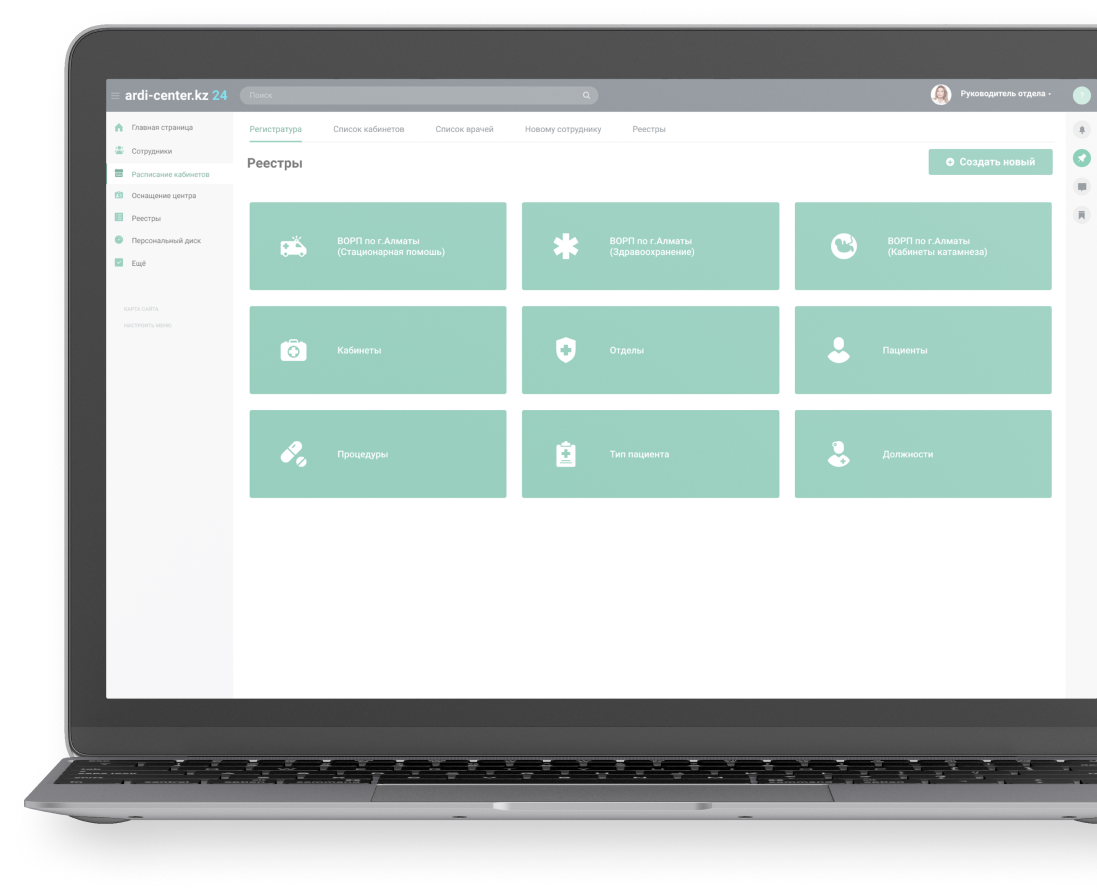This screenshot has width=1097, height=896.
Task: Switch to the Список кабинетов tab
Action: [368, 130]
